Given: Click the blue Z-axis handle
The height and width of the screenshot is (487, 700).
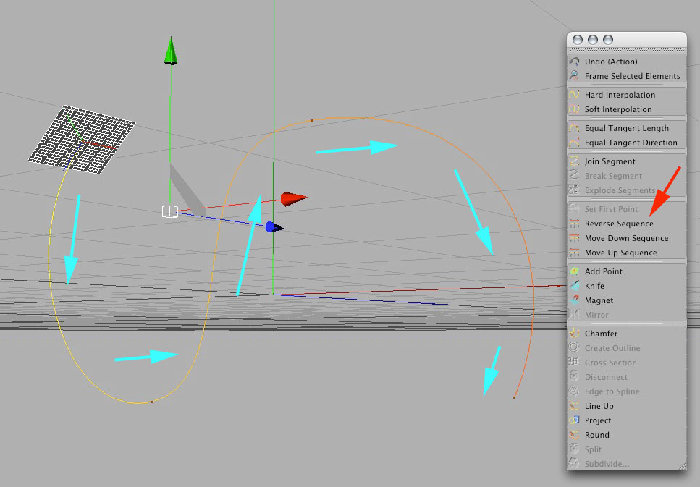Looking at the screenshot, I should point(274,227).
